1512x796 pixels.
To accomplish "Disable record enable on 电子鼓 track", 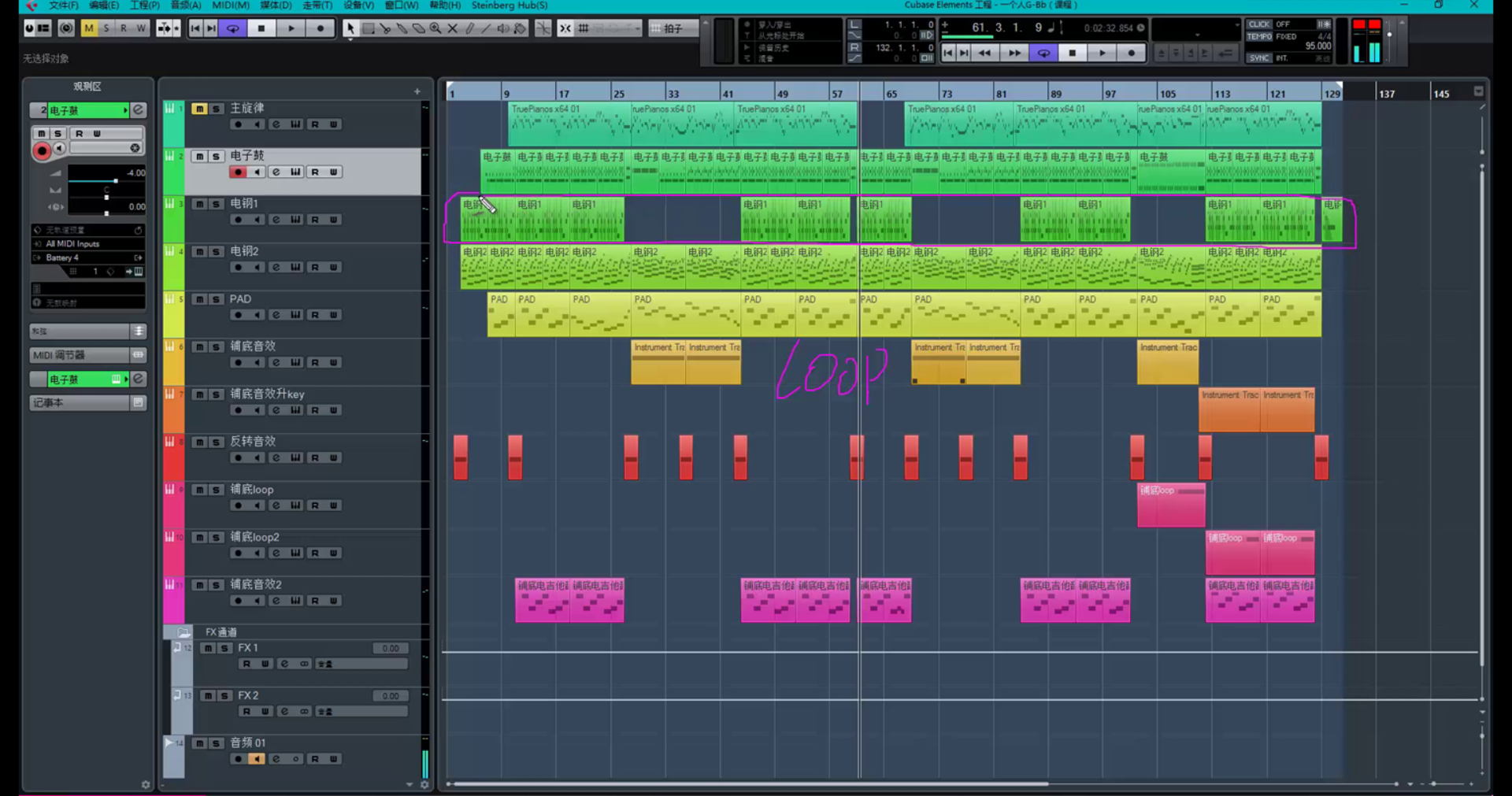I will (x=238, y=172).
